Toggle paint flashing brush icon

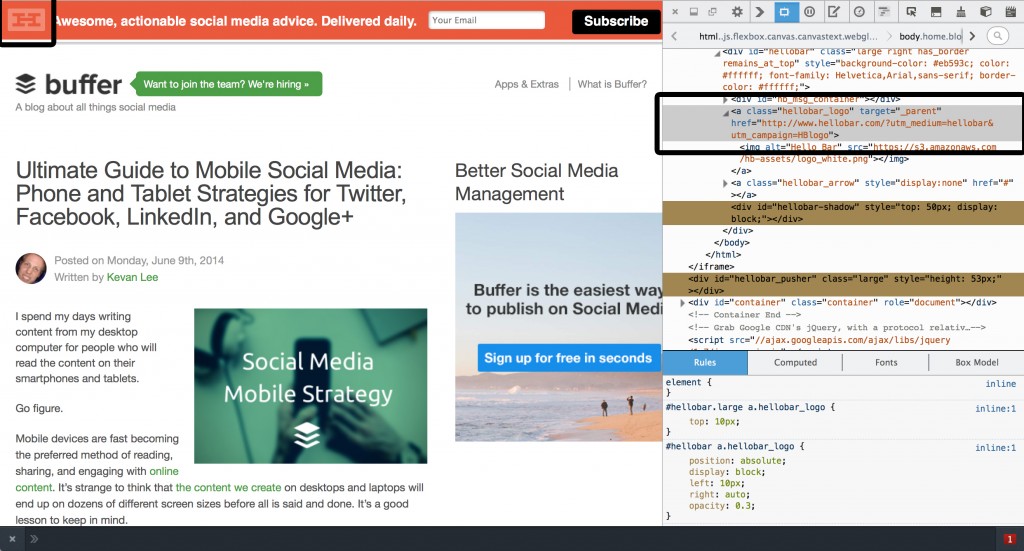(961, 12)
